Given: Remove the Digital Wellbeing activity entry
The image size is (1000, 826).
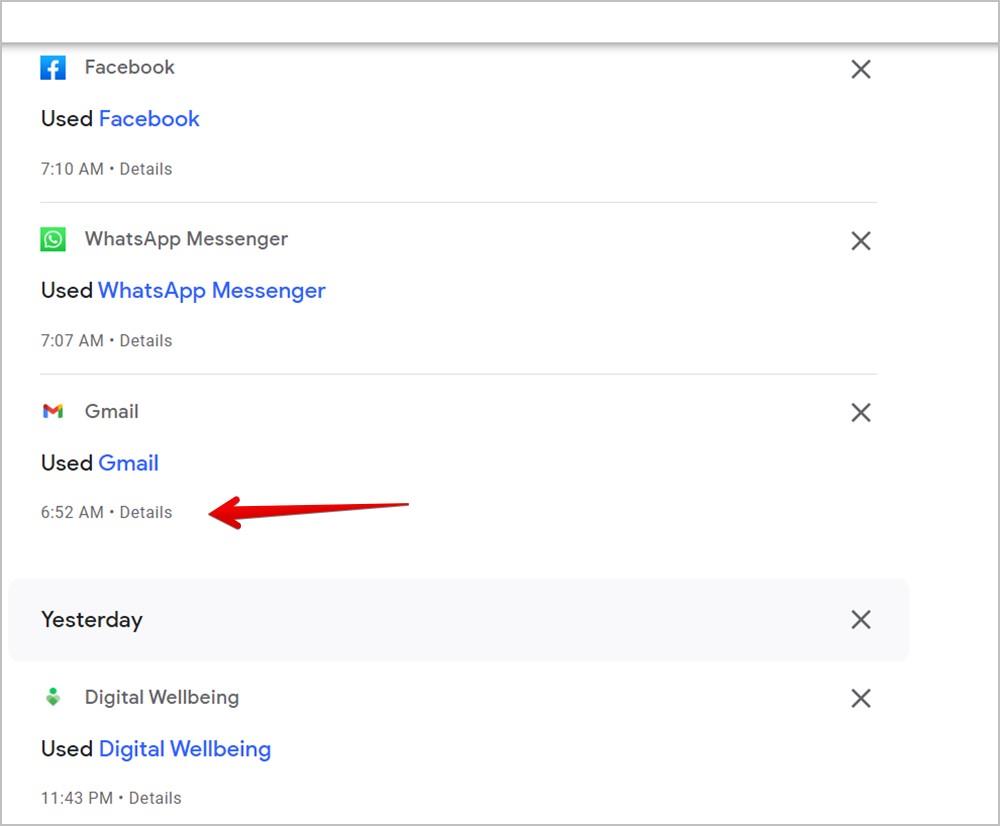Looking at the screenshot, I should coord(861,698).
